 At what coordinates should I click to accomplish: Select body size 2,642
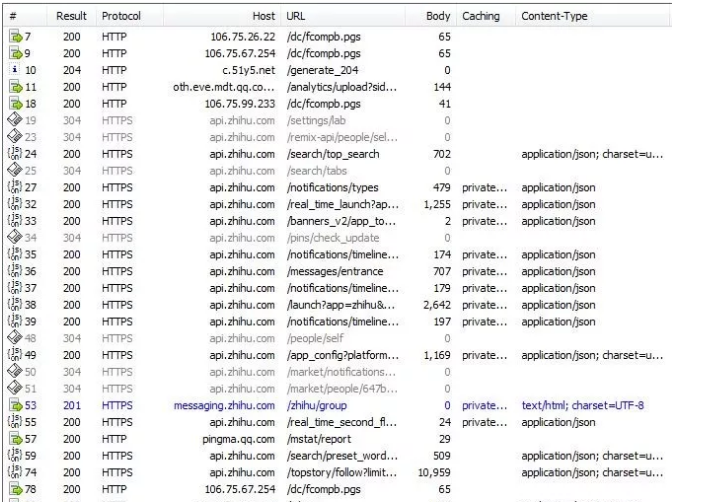click(437, 305)
